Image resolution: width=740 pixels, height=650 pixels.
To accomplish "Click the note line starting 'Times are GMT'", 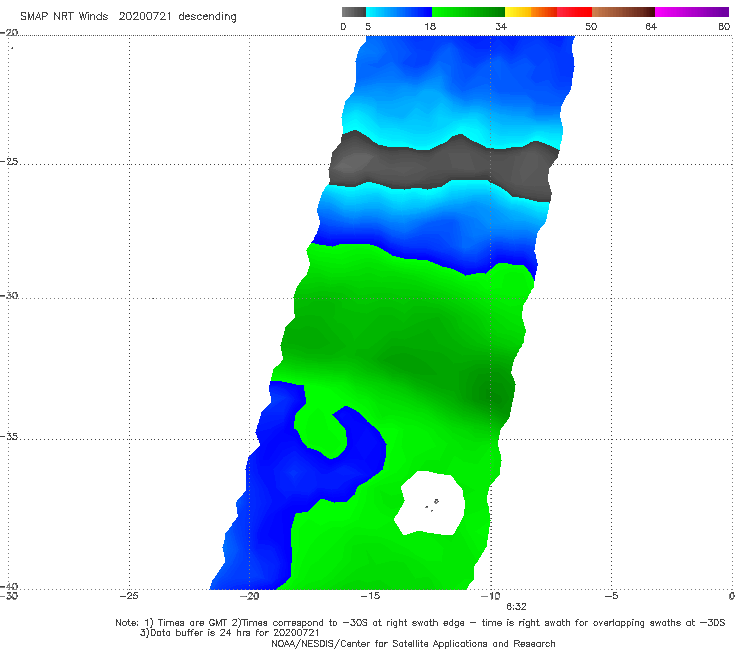I will point(420,623).
